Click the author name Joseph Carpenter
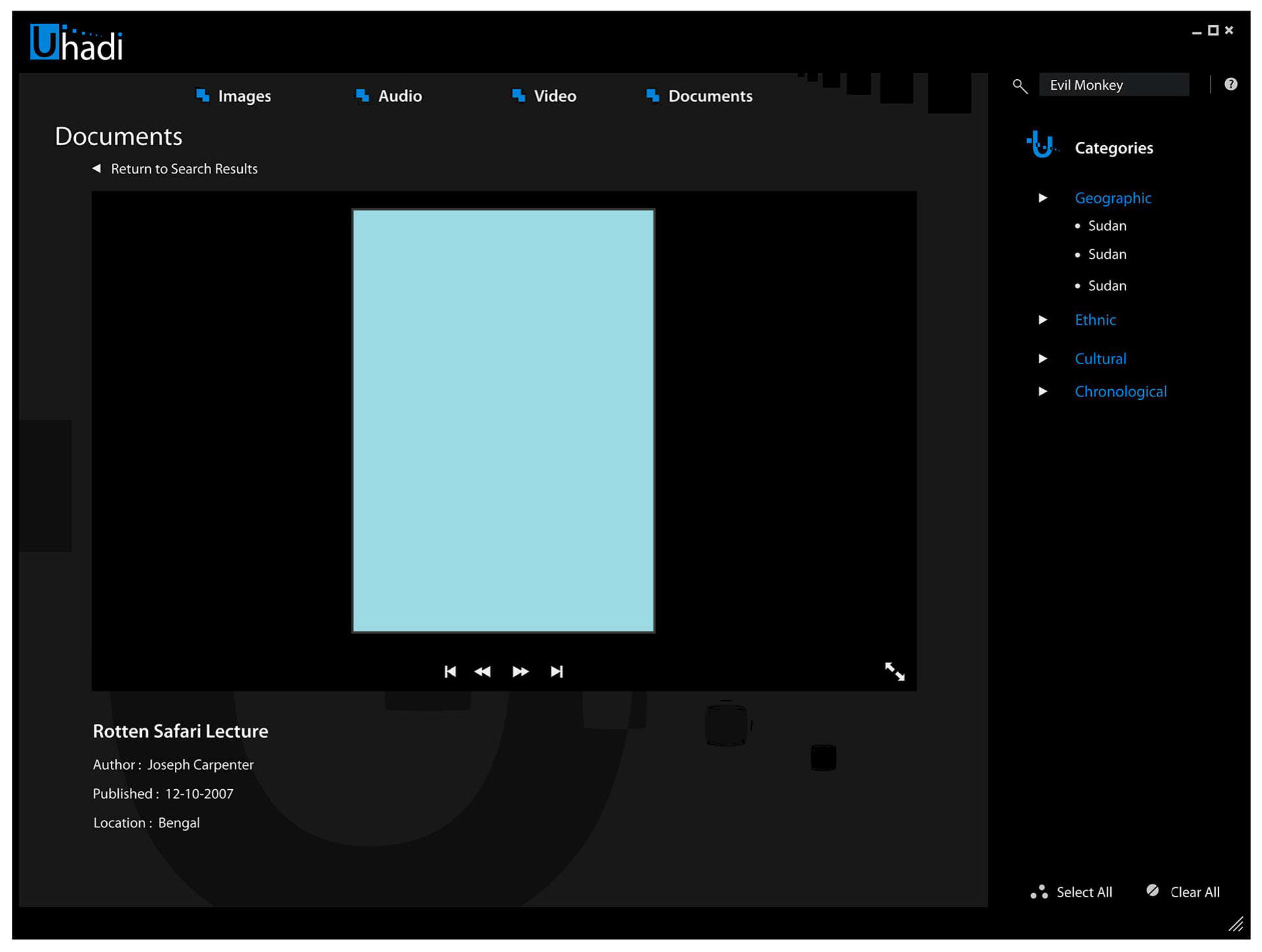 [x=200, y=765]
